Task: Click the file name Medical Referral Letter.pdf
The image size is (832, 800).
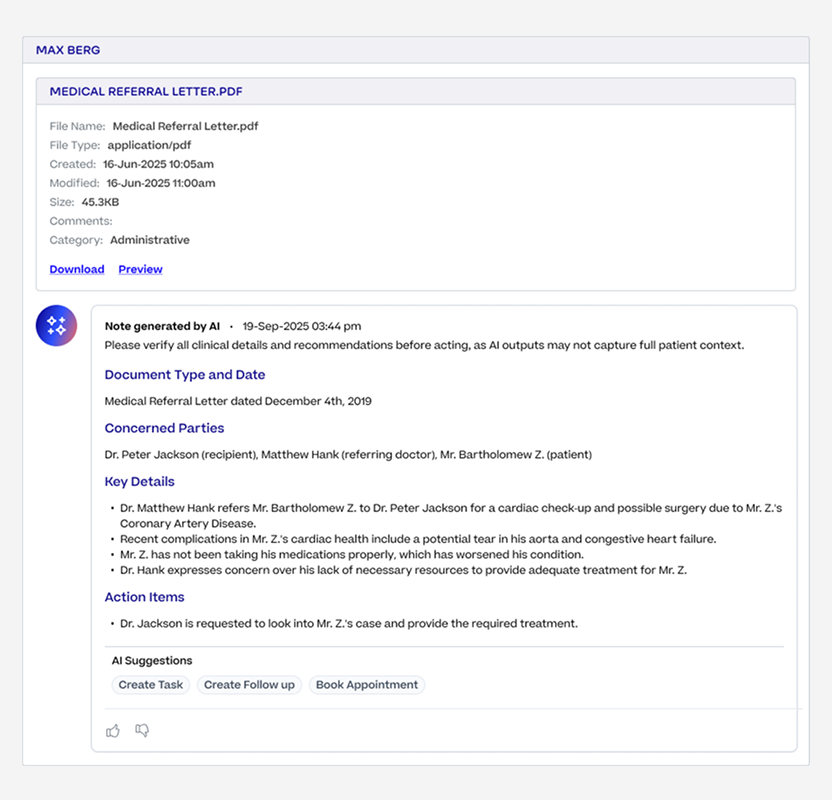Action: click(x=186, y=126)
